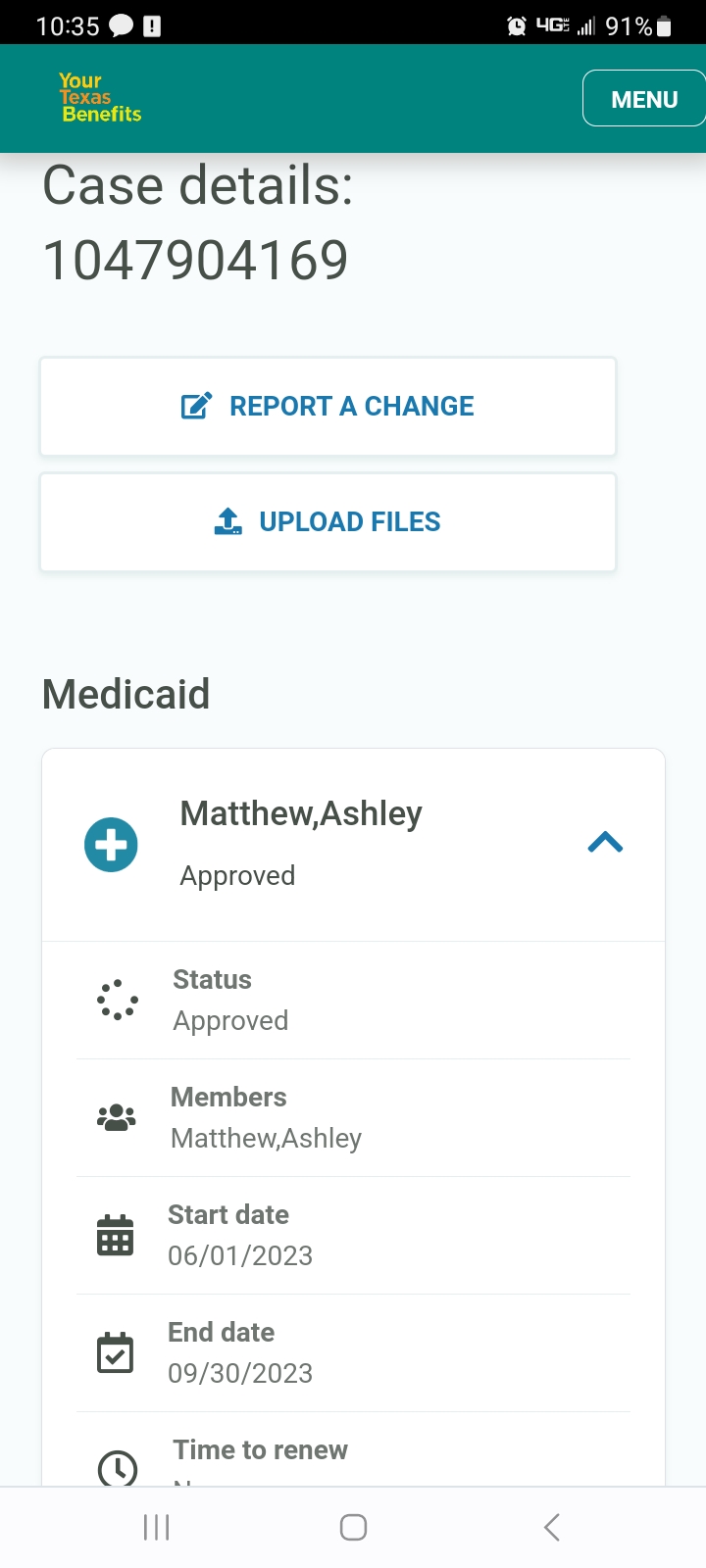Open the MENU button in header

tap(644, 99)
